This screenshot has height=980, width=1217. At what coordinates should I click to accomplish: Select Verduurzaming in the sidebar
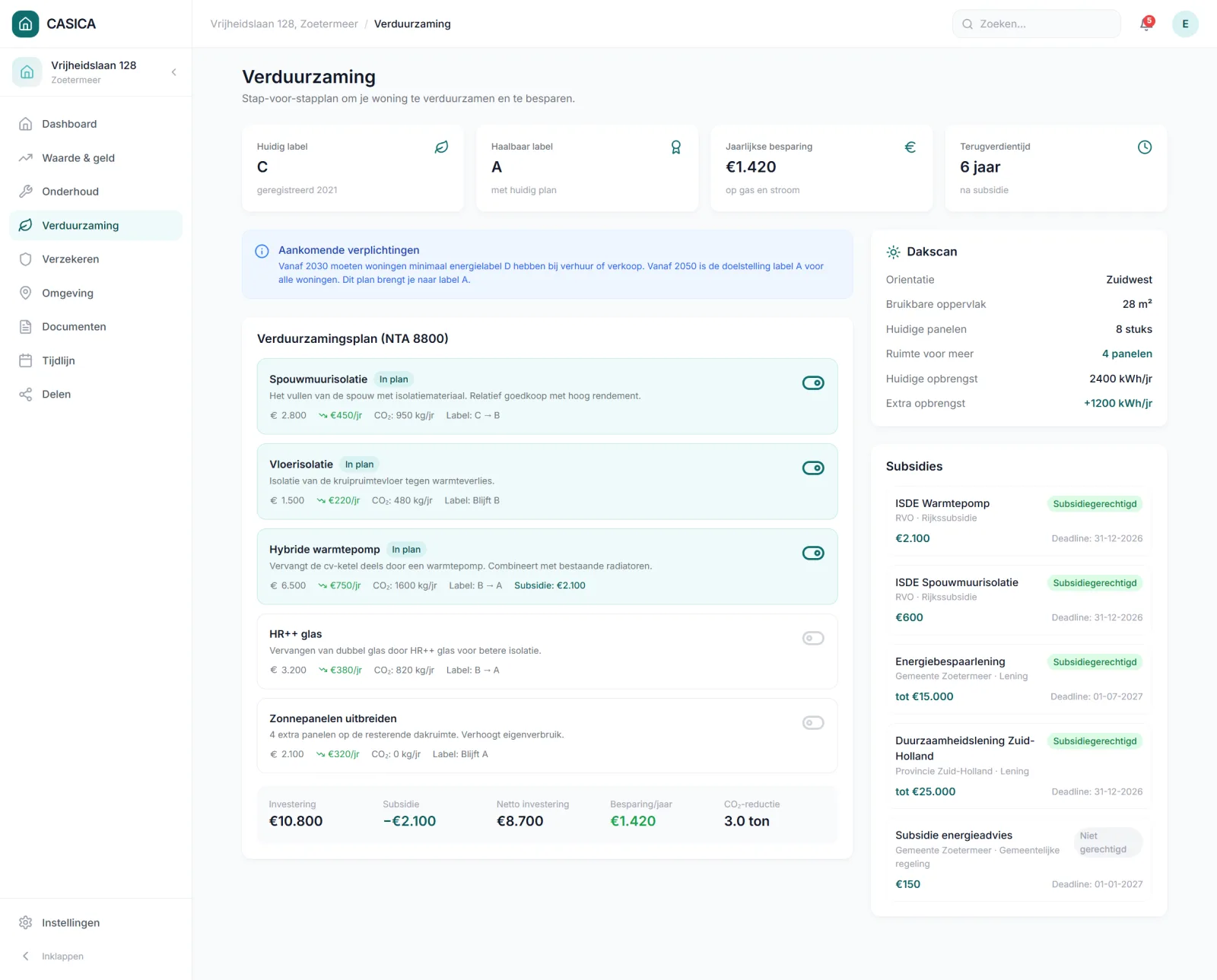[96, 226]
